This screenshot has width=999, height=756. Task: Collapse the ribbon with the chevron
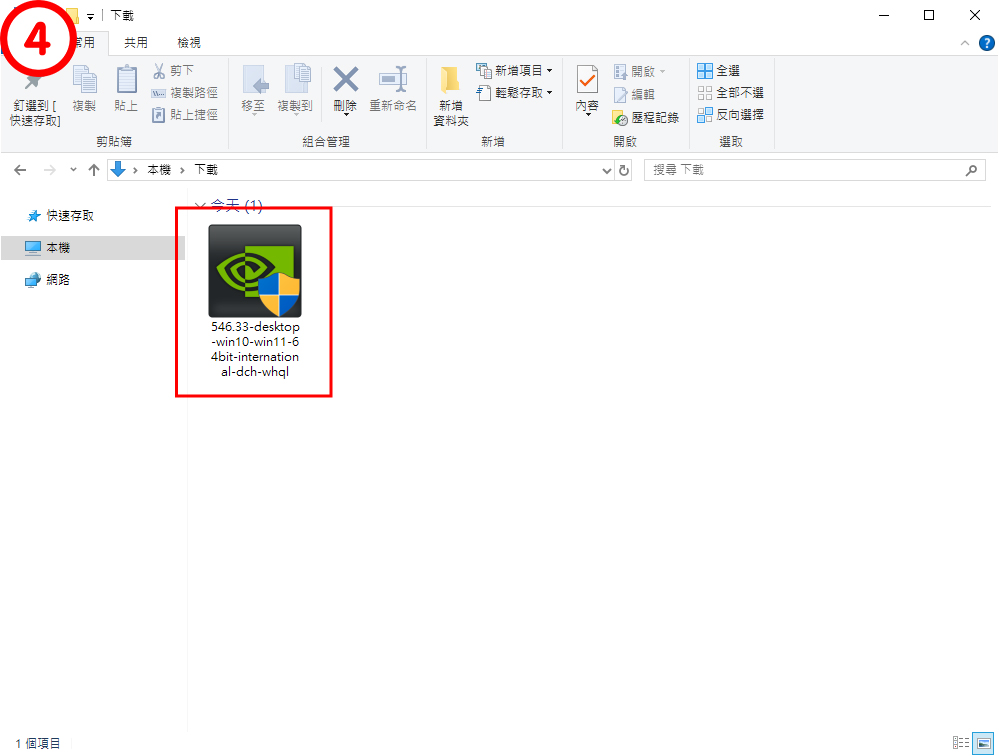click(965, 43)
